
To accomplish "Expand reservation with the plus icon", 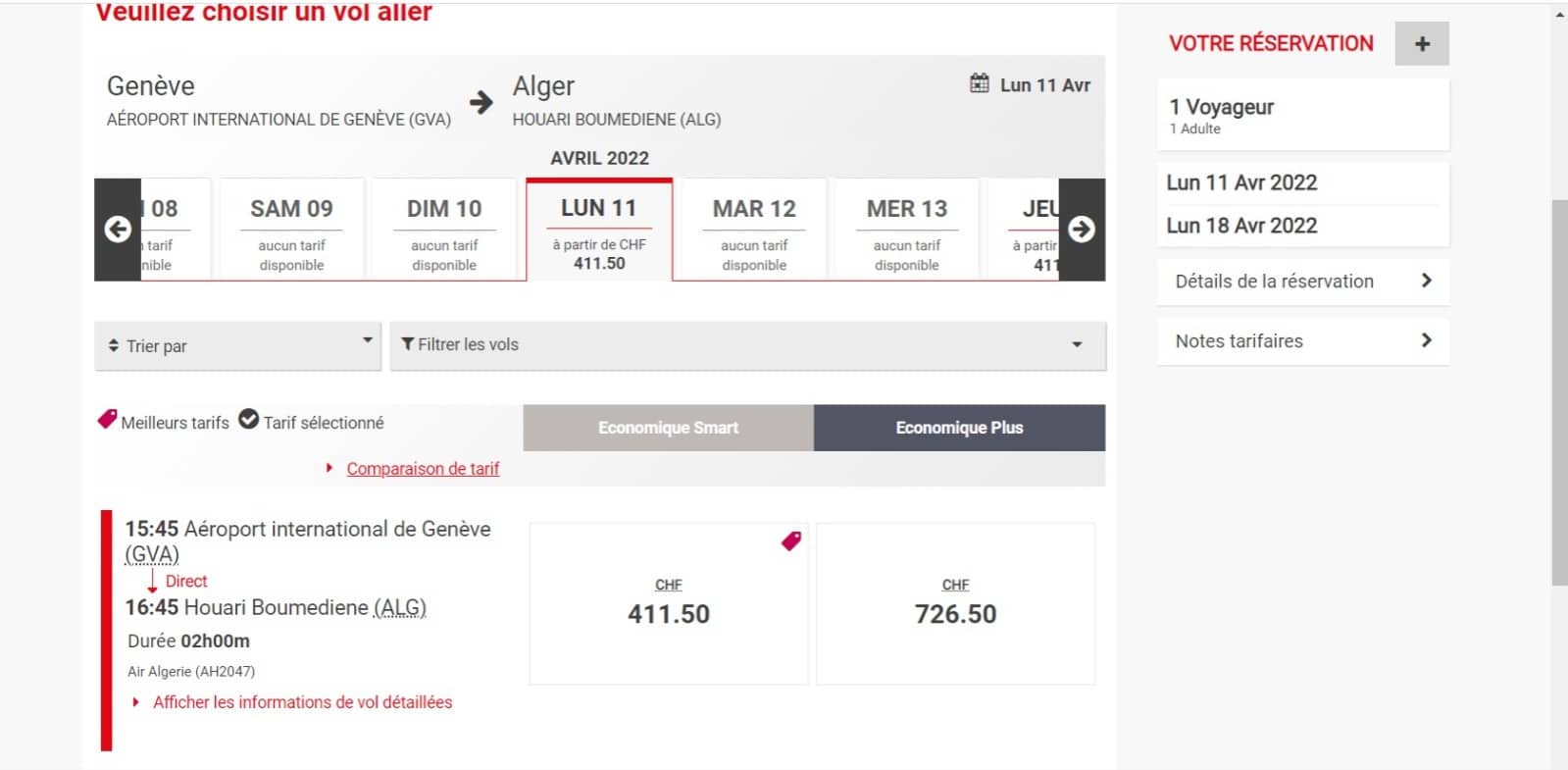I will pos(1422,43).
